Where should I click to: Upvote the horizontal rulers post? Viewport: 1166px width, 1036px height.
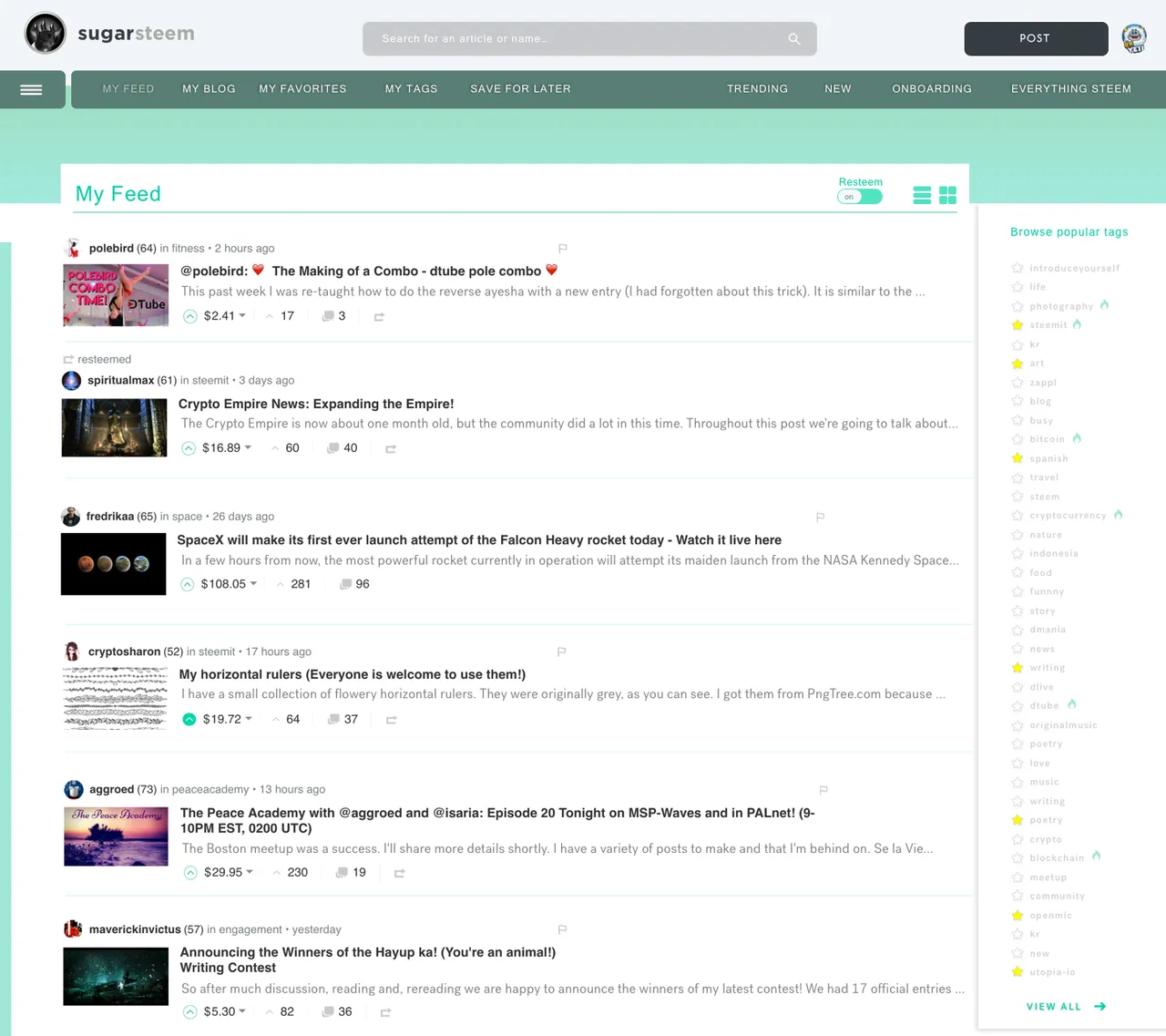pos(189,719)
